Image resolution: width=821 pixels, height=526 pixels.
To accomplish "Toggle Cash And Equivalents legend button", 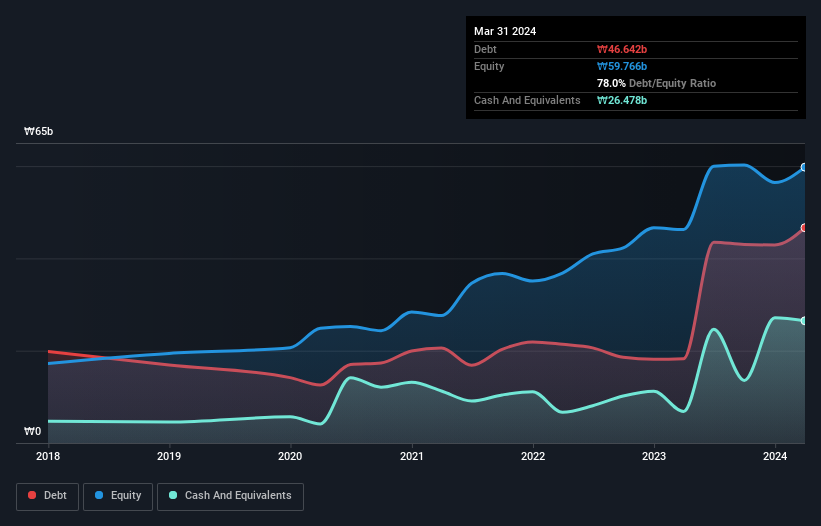I will (230, 496).
